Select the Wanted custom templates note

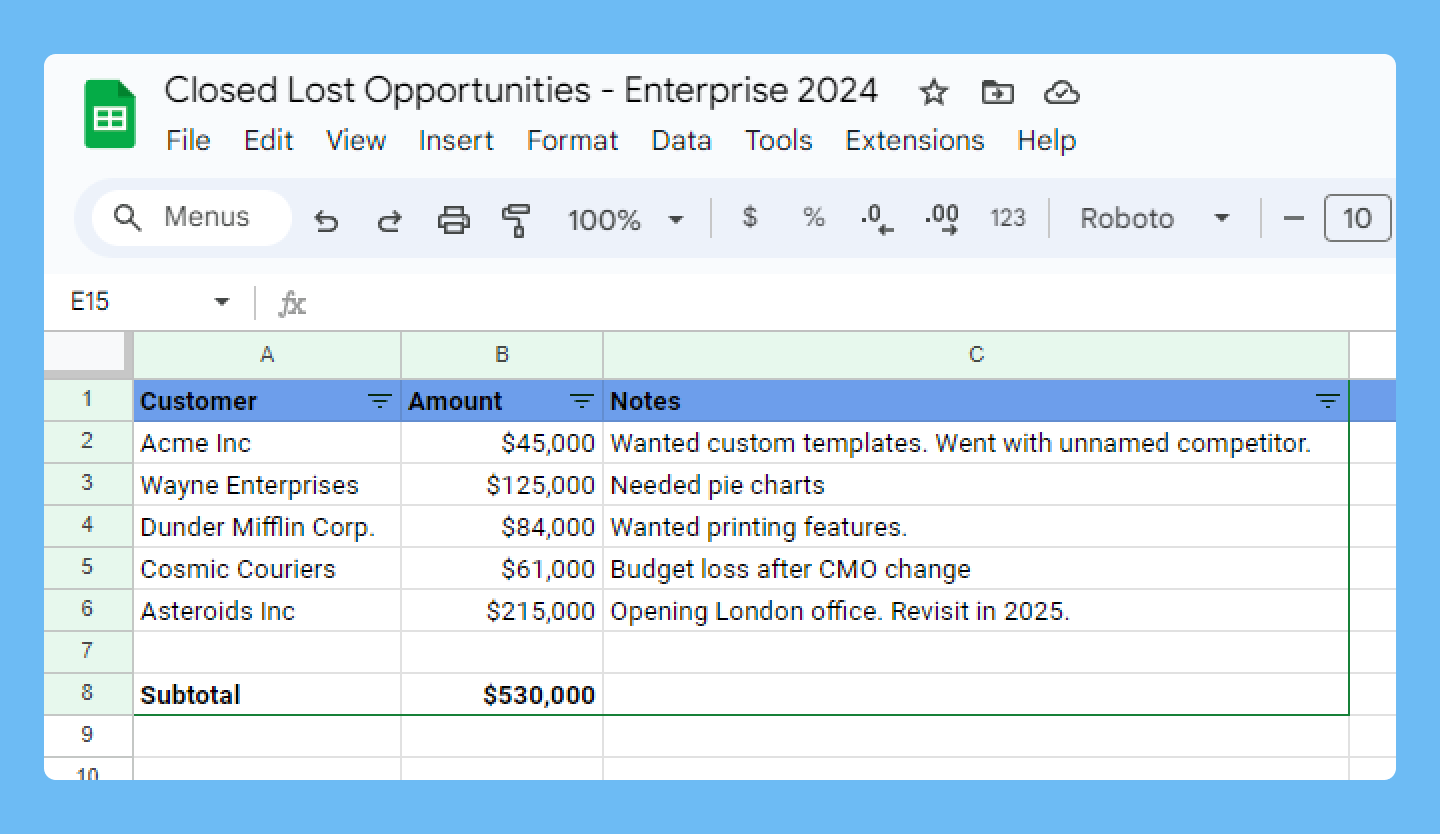coord(976,443)
